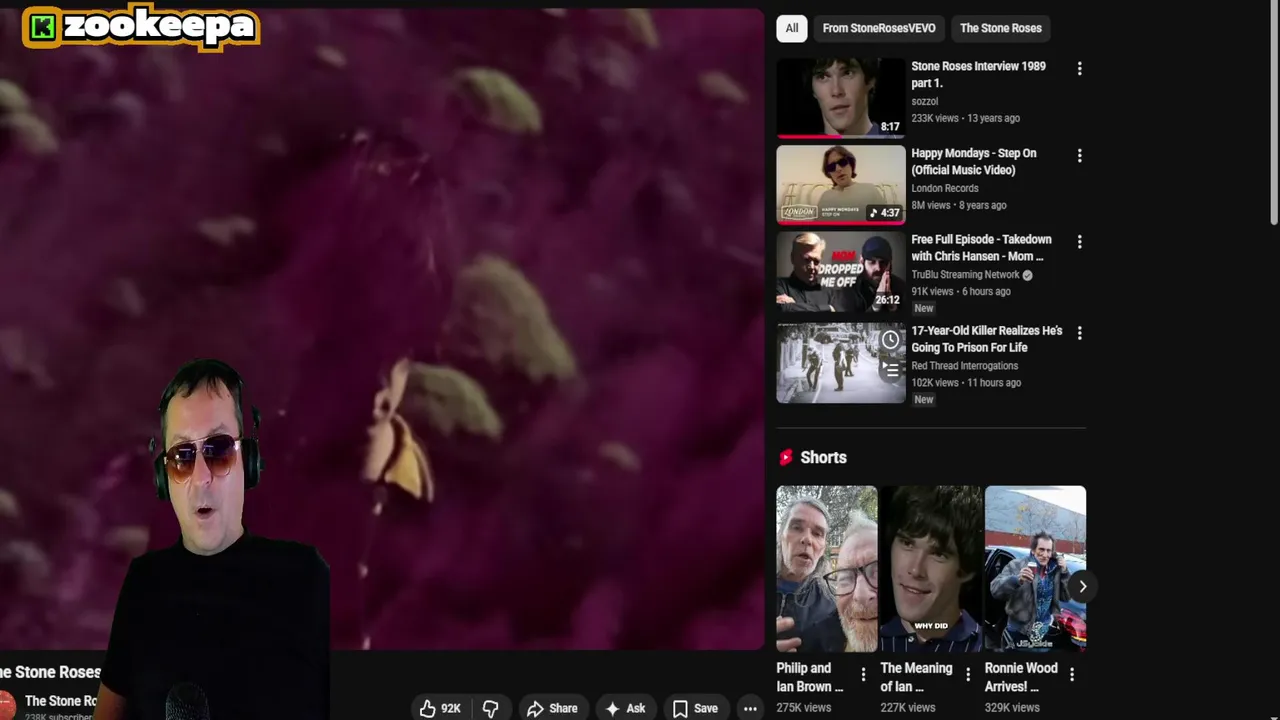Click the Shorts section heading
Image resolution: width=1280 pixels, height=720 pixels.
click(x=823, y=457)
